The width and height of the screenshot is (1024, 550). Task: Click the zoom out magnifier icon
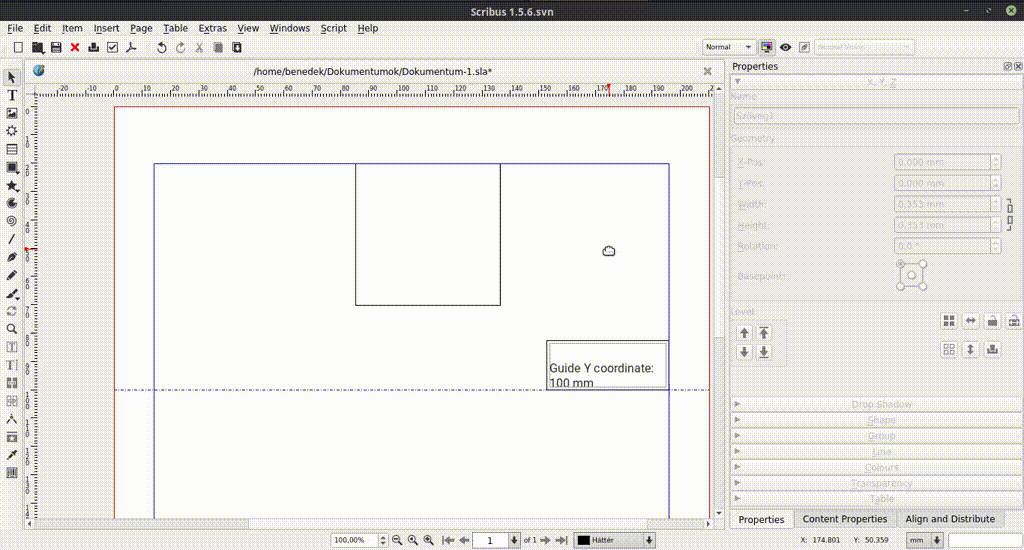pyautogui.click(x=397, y=540)
